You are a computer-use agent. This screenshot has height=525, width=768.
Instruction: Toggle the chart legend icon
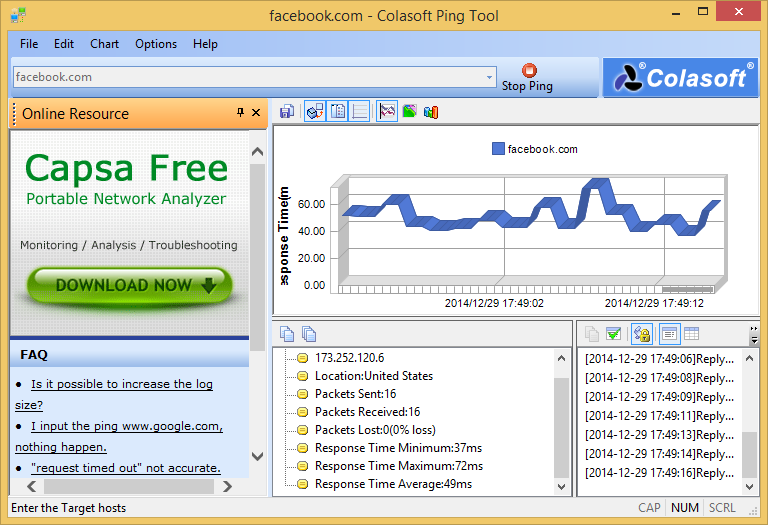(x=337, y=112)
